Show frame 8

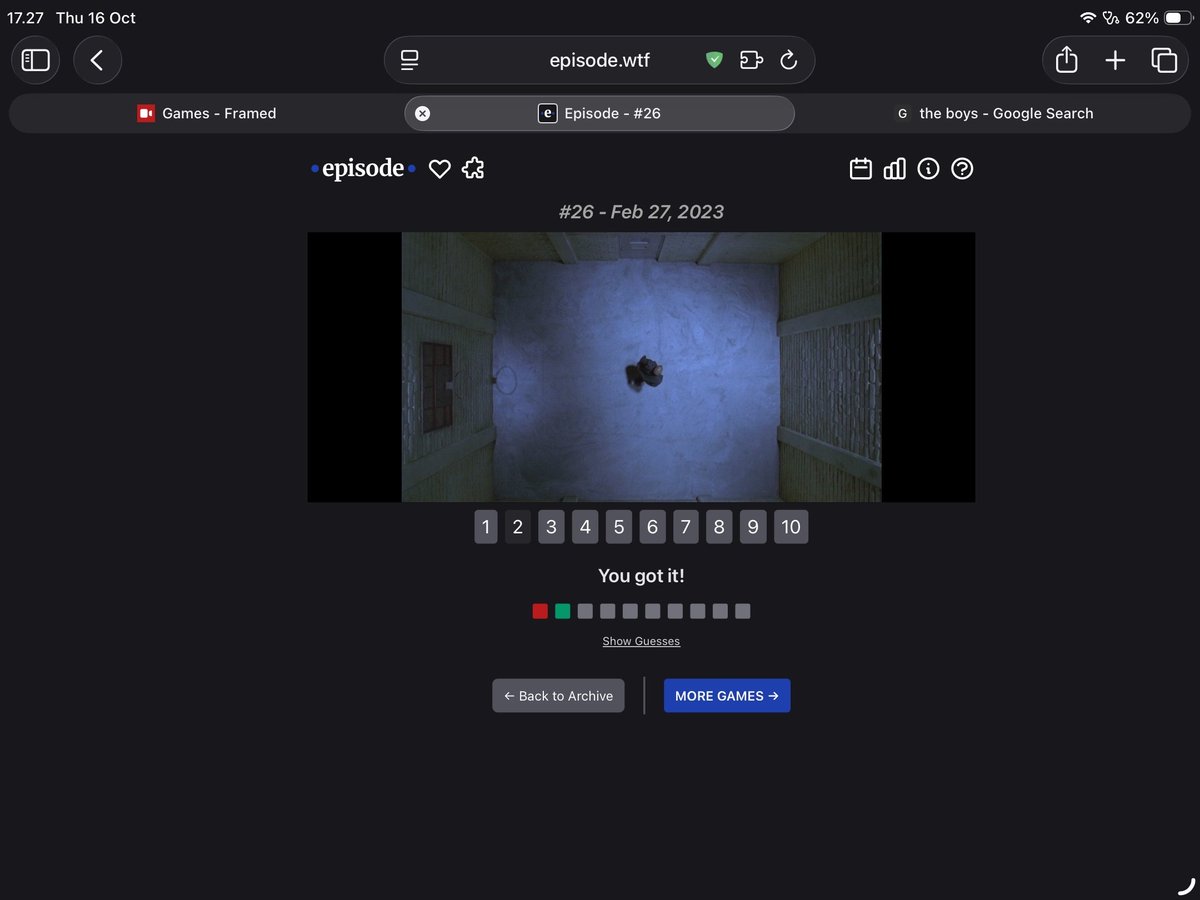click(x=719, y=527)
